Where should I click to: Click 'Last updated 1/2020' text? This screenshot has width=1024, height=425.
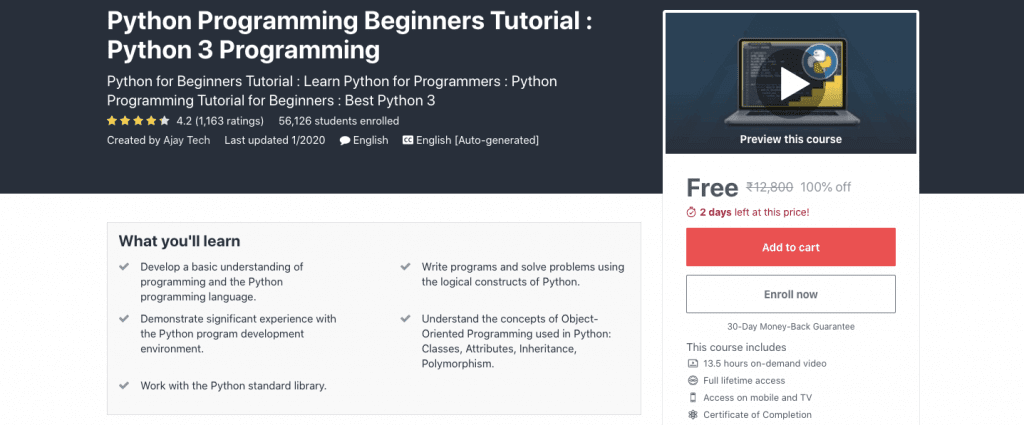(274, 140)
